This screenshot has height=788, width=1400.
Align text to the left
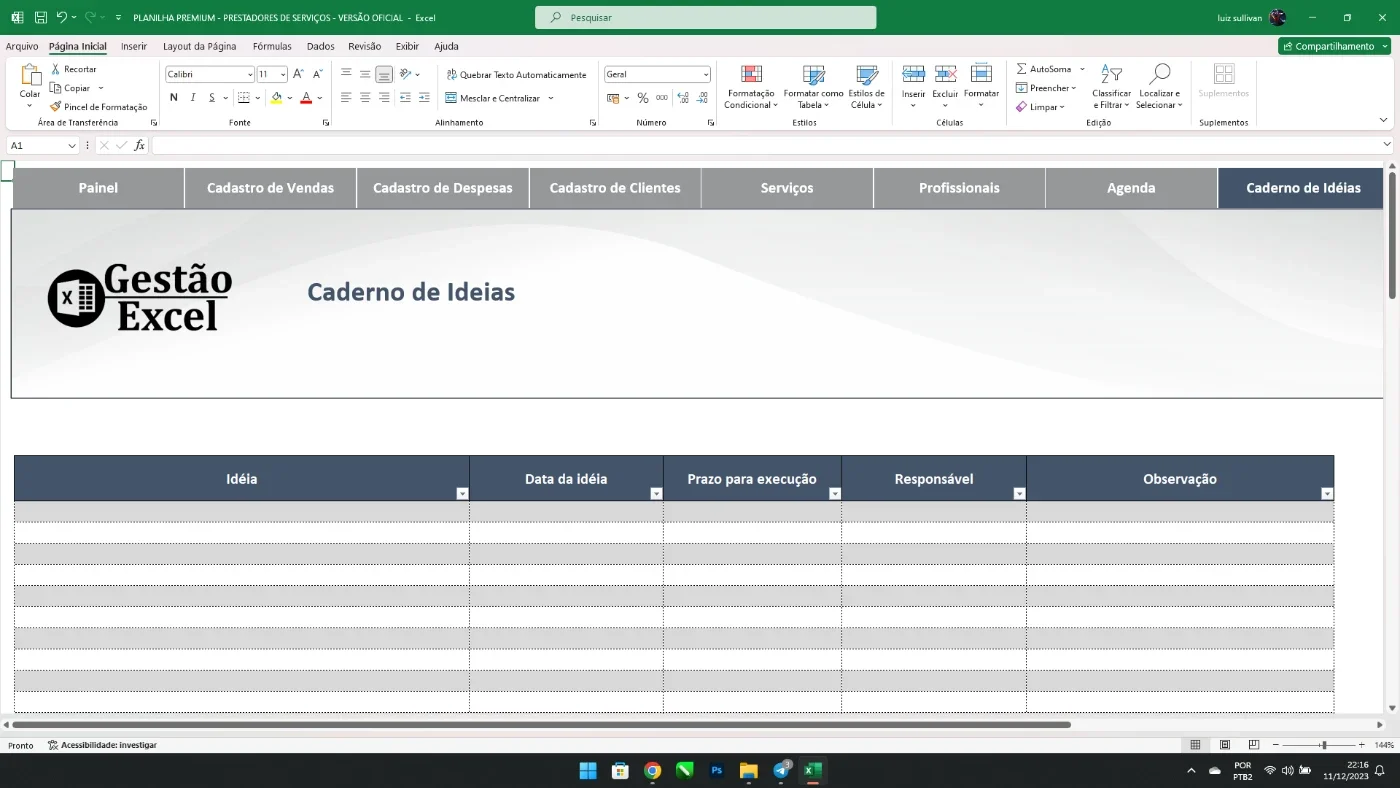pyautogui.click(x=346, y=98)
